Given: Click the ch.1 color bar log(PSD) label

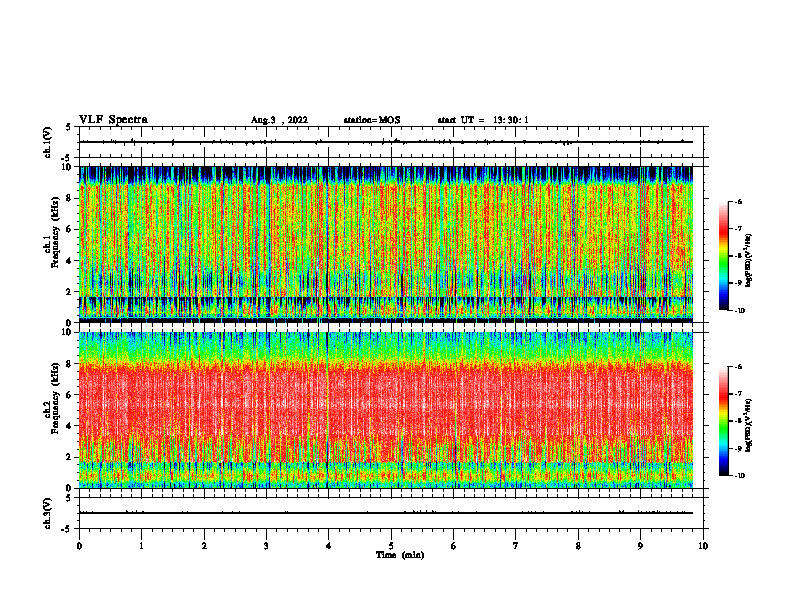Looking at the screenshot, I should [x=749, y=261].
